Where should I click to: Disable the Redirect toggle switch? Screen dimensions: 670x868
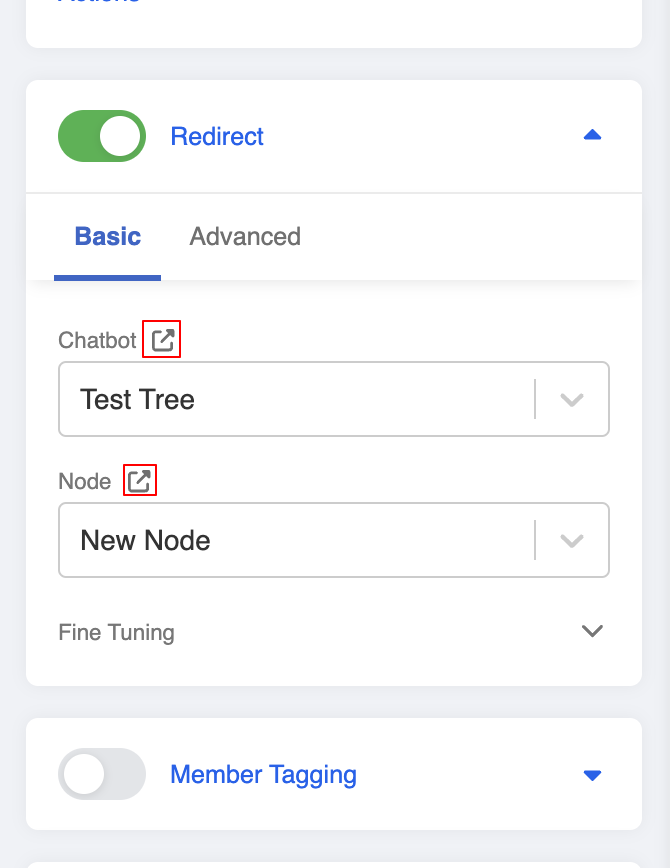point(102,136)
